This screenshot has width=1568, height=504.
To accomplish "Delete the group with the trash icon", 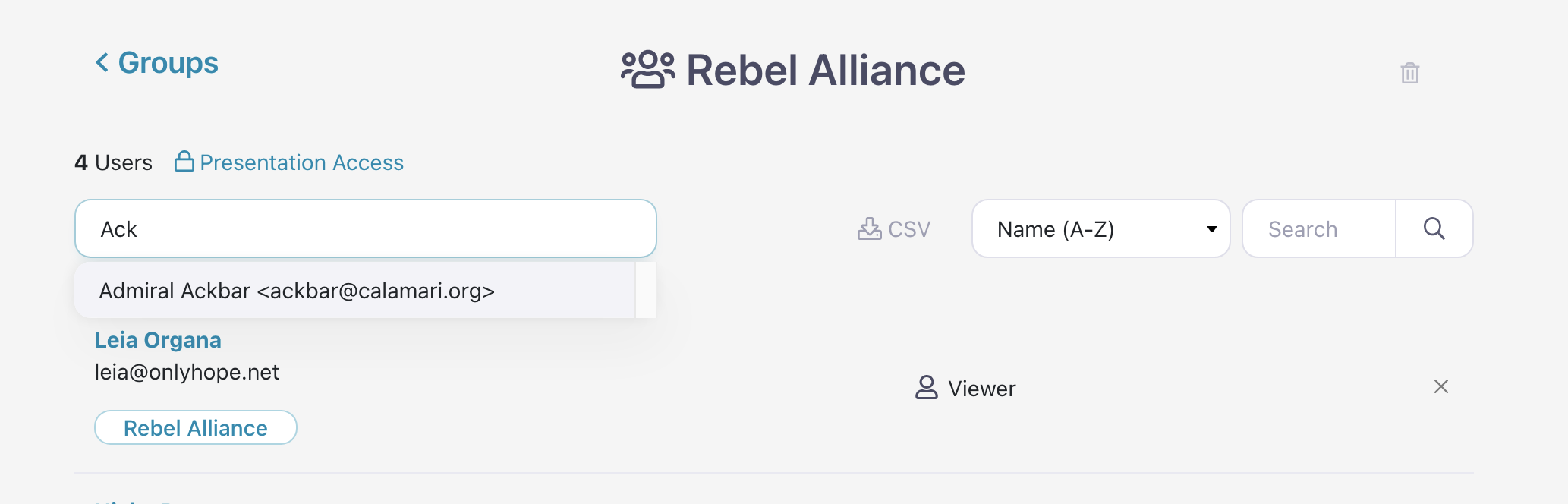I will (1409, 73).
